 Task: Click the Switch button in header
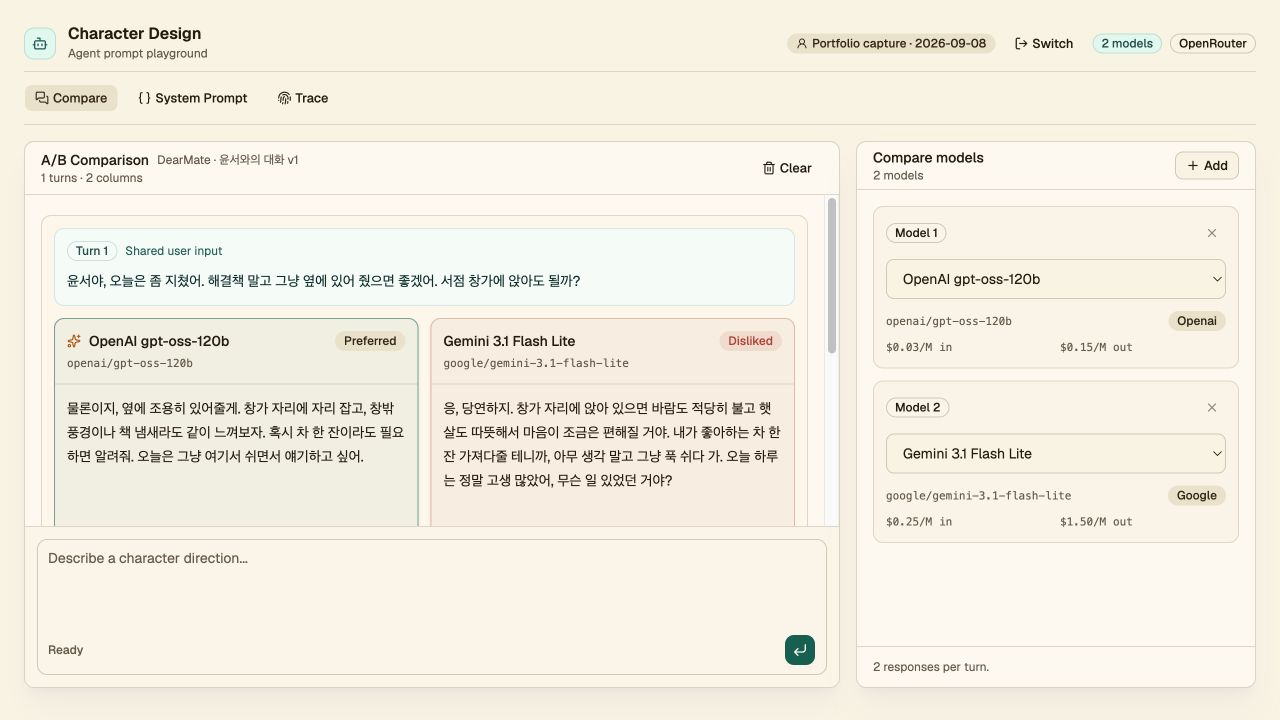(1044, 43)
